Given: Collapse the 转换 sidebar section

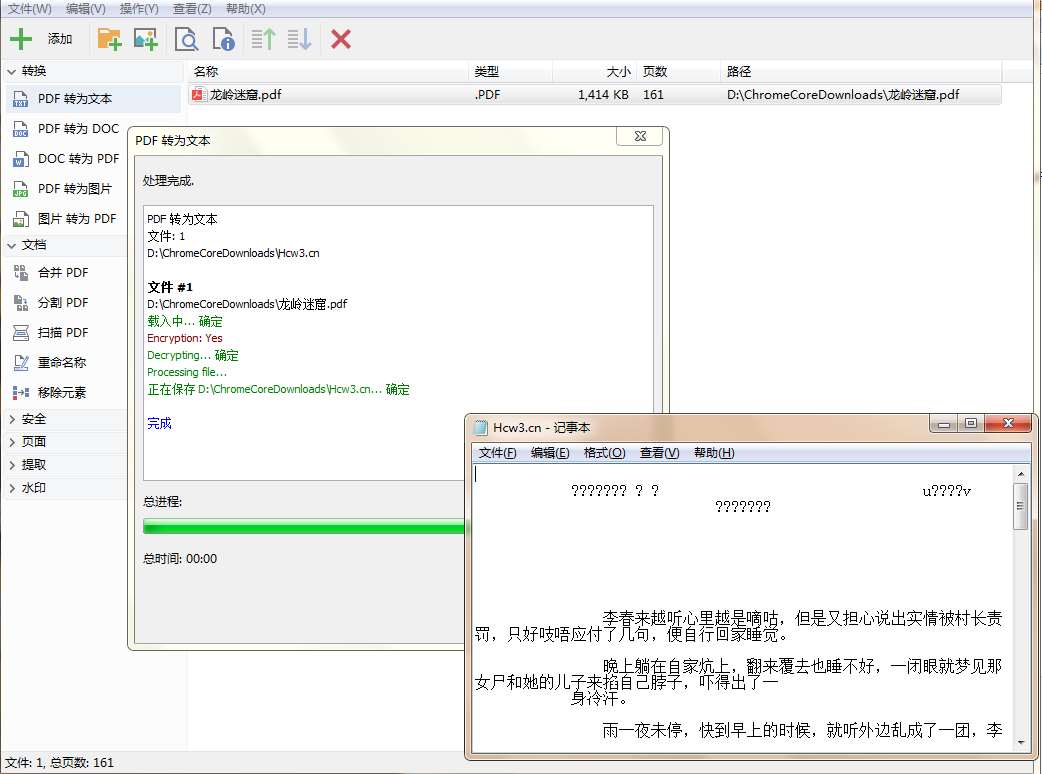Looking at the screenshot, I should point(12,71).
